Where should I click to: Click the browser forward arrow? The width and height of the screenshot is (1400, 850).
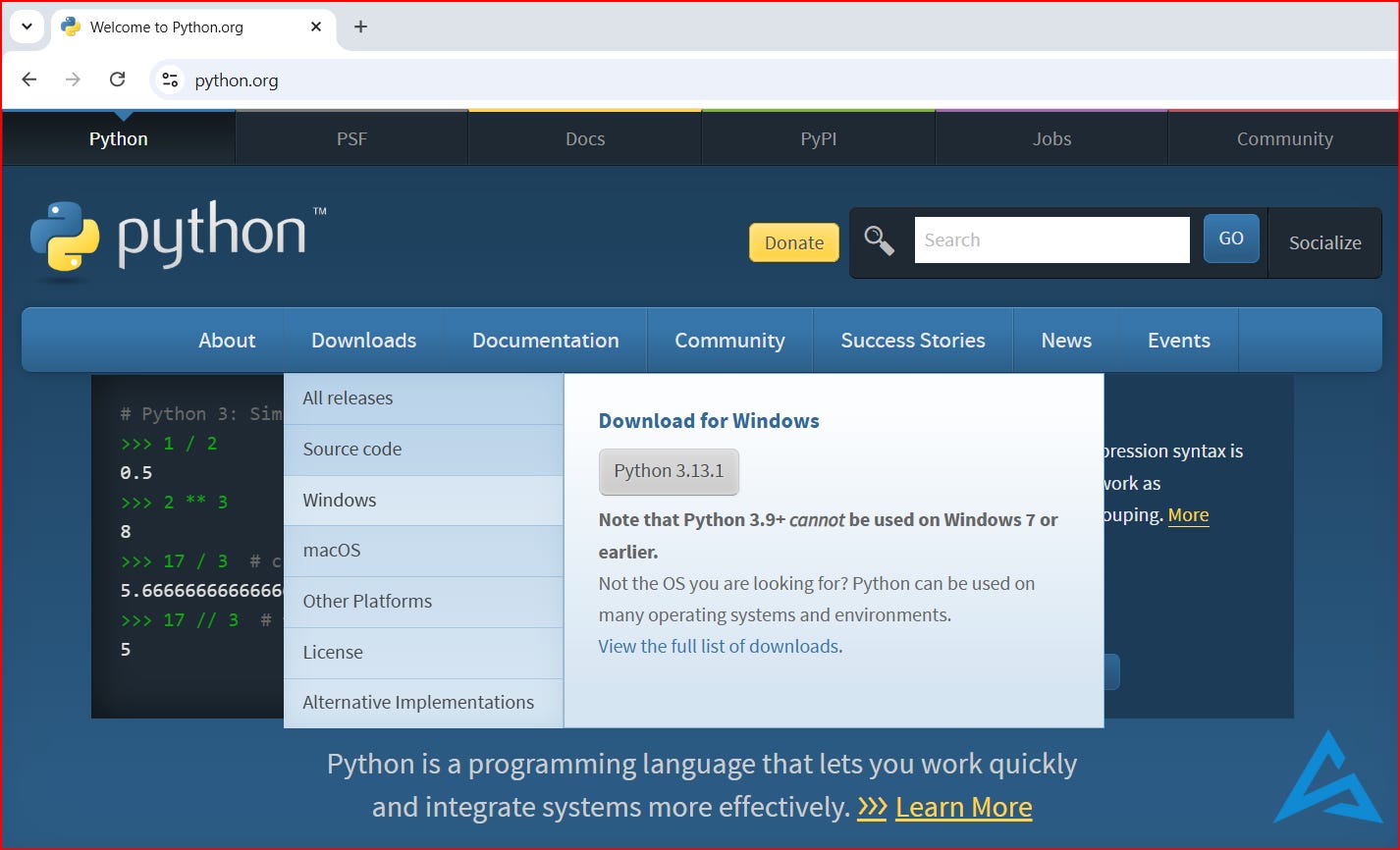coord(73,80)
